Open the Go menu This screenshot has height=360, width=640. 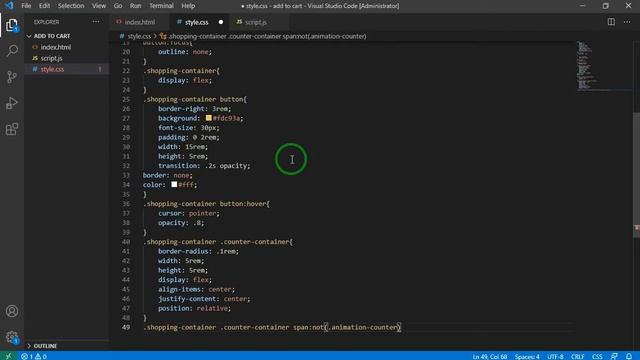118,6
